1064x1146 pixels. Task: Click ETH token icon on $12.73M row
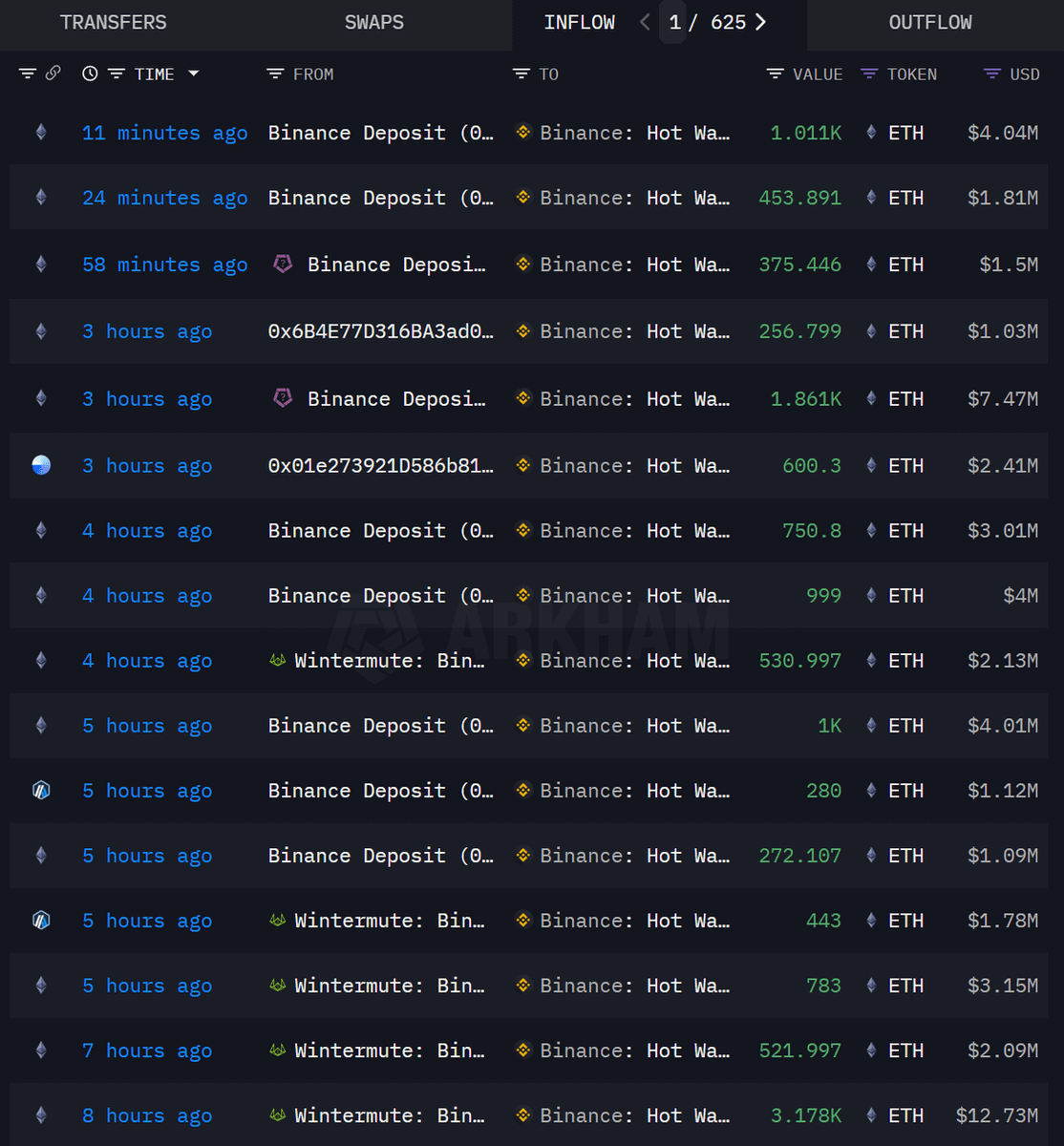pos(871,1114)
